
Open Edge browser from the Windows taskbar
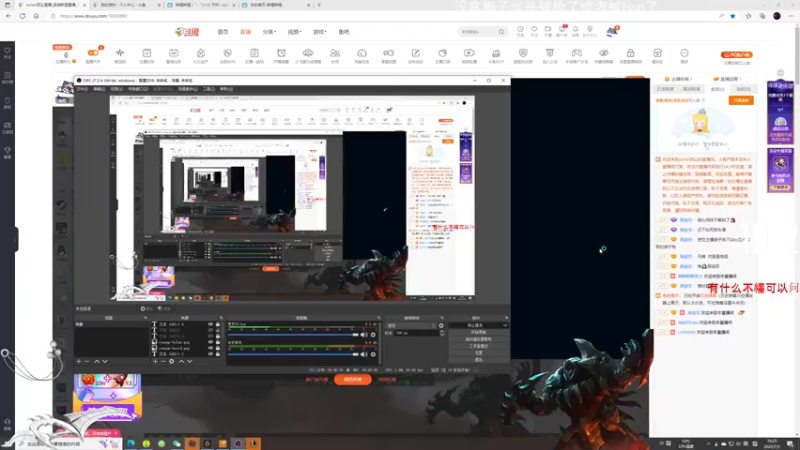(x=131, y=443)
